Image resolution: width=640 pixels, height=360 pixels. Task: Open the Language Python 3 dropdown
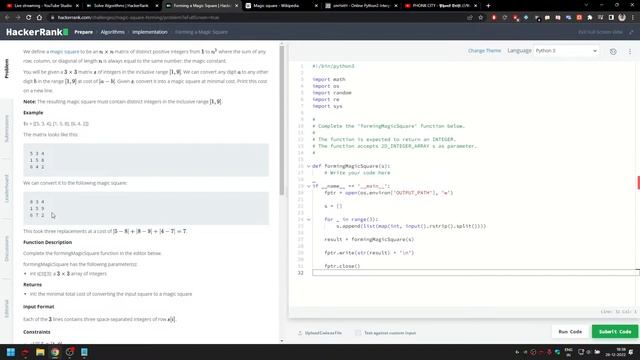point(566,51)
